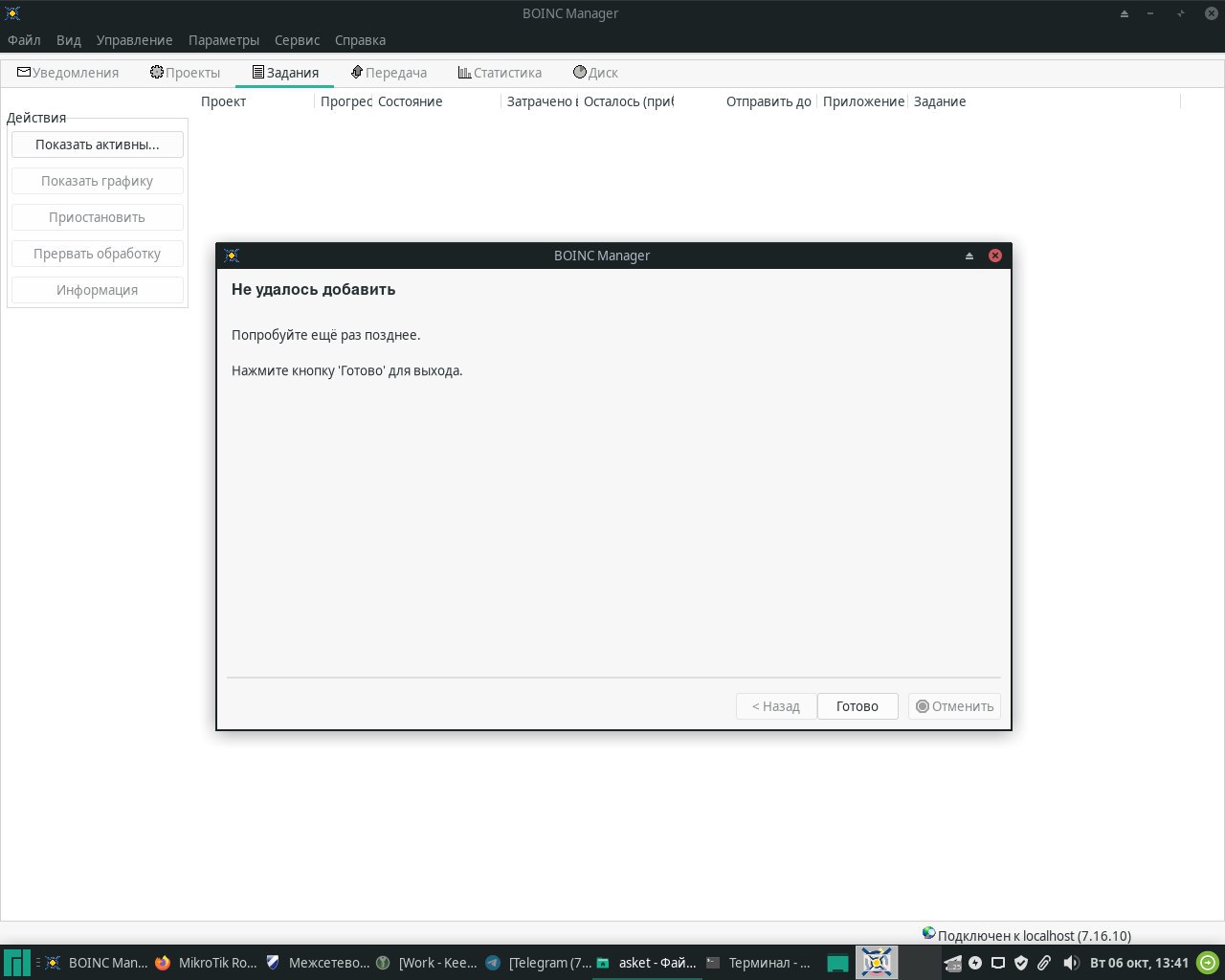This screenshot has height=980, width=1225.
Task: Open the asket file manager taskbar entry
Action: pyautogui.click(x=647, y=963)
